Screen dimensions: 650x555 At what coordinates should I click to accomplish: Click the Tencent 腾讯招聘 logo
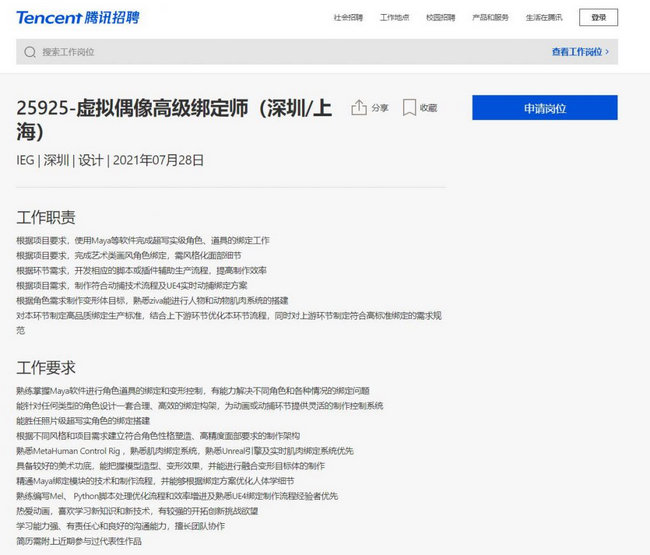pyautogui.click(x=78, y=17)
